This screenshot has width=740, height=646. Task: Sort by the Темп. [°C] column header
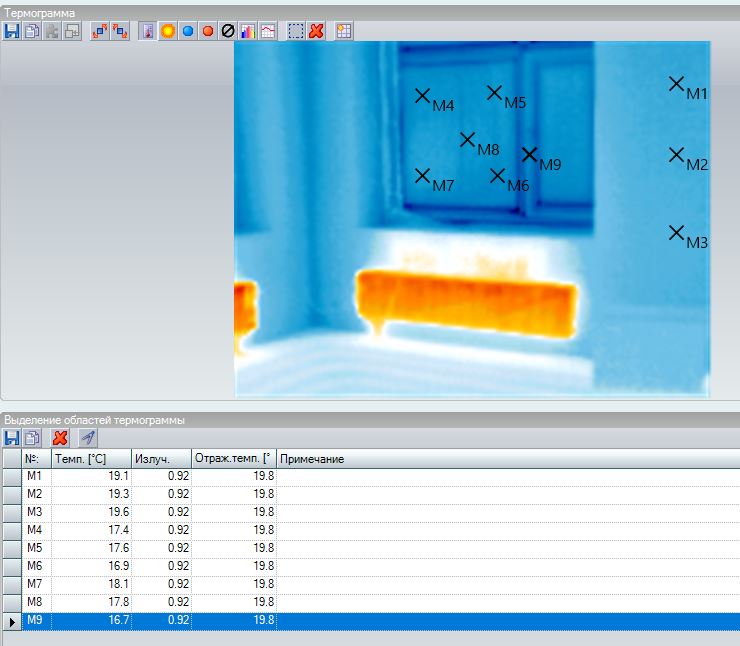90,458
